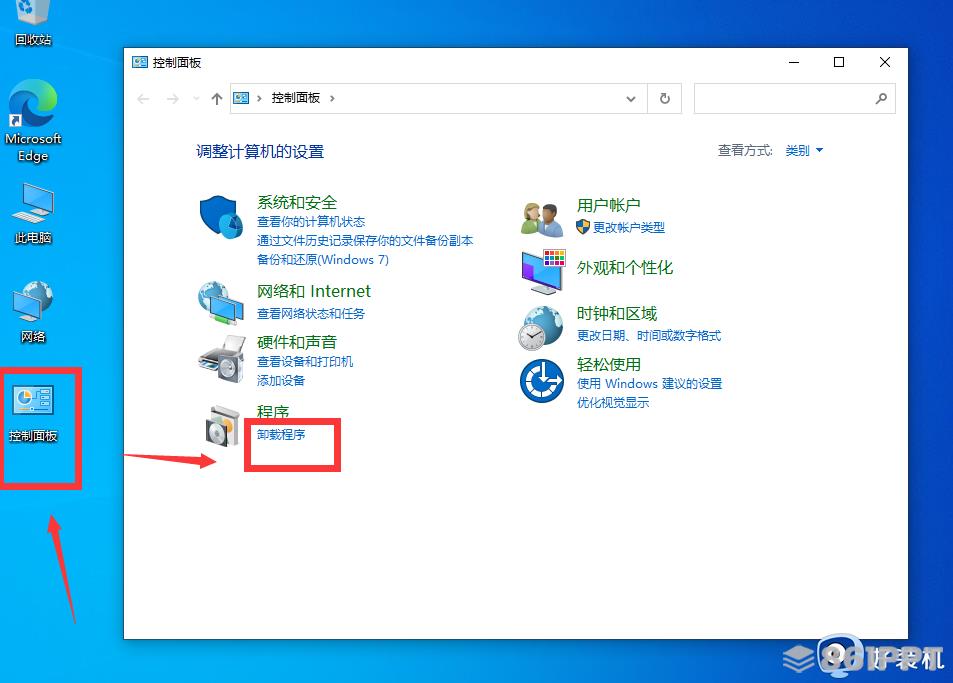953x683 pixels.
Task: Click 更改帐户类型 link
Action: (x=628, y=227)
